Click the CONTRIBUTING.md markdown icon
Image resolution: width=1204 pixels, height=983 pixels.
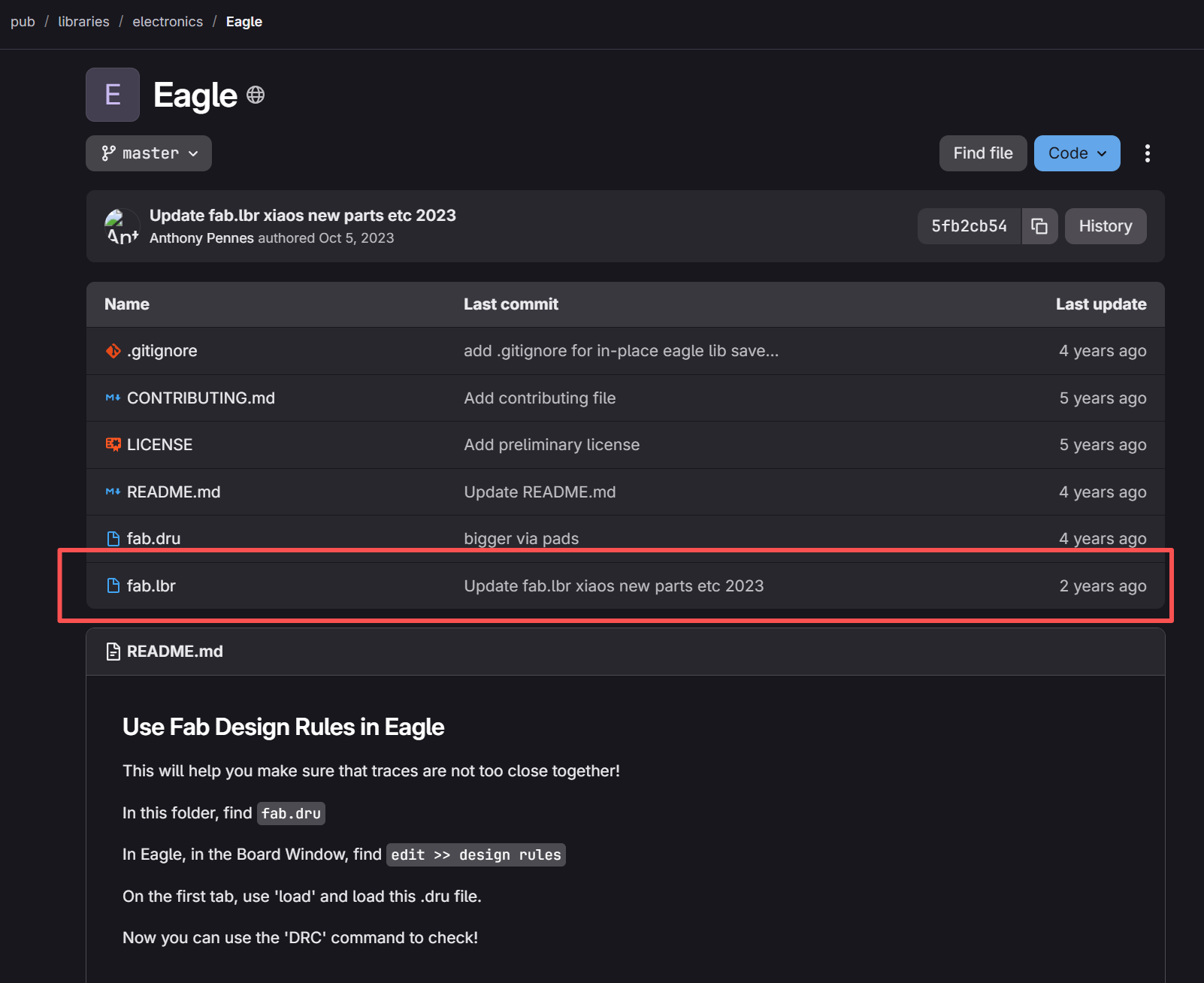pos(113,398)
